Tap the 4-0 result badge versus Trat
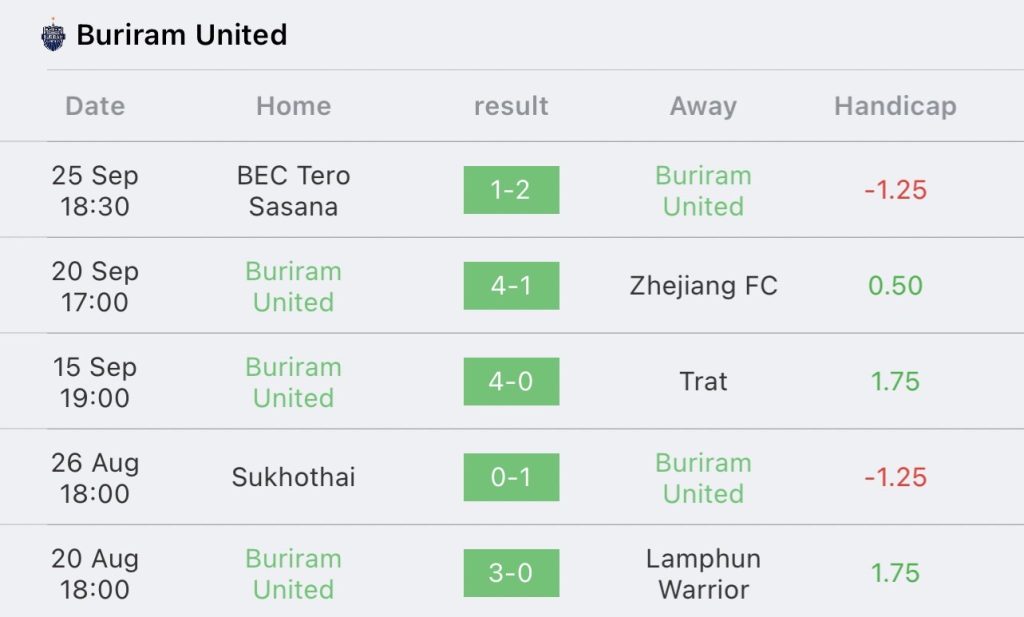The image size is (1024, 617). [511, 381]
